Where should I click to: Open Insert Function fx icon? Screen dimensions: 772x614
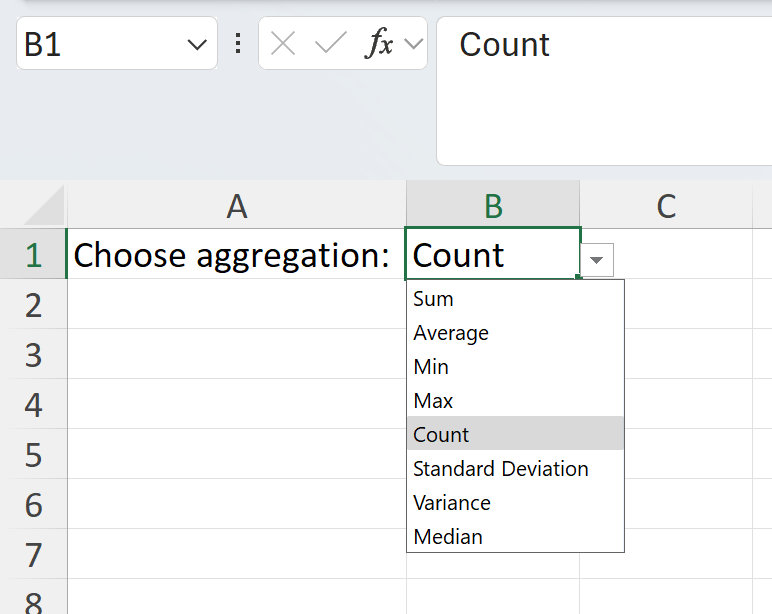tap(380, 44)
